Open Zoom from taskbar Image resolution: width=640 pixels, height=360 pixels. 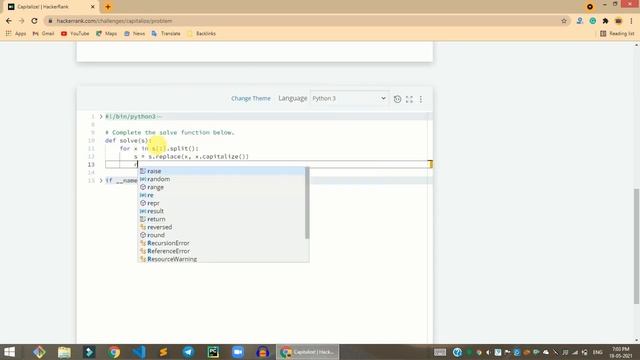click(x=238, y=352)
